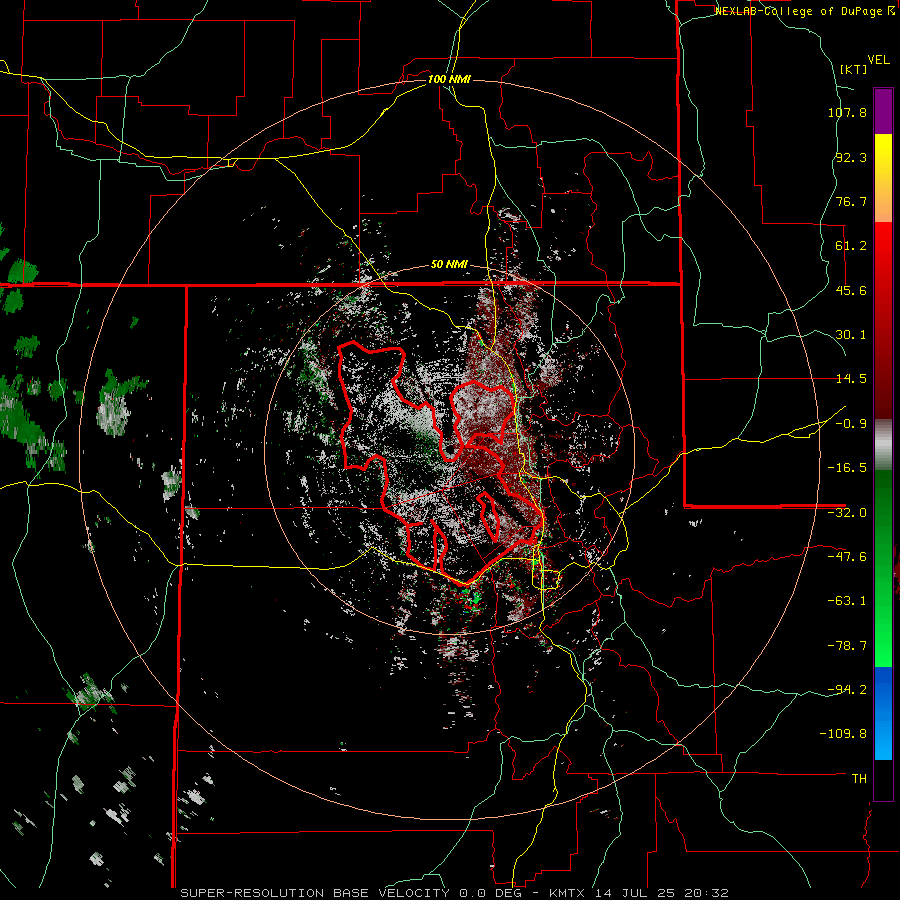Click the TH legend label
The width and height of the screenshot is (900, 900).
[x=859, y=778]
